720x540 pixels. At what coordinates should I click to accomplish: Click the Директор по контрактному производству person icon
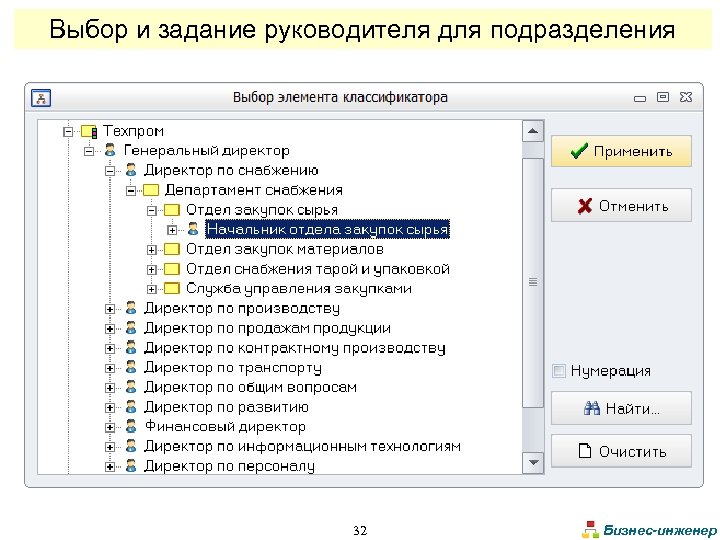[x=131, y=348]
